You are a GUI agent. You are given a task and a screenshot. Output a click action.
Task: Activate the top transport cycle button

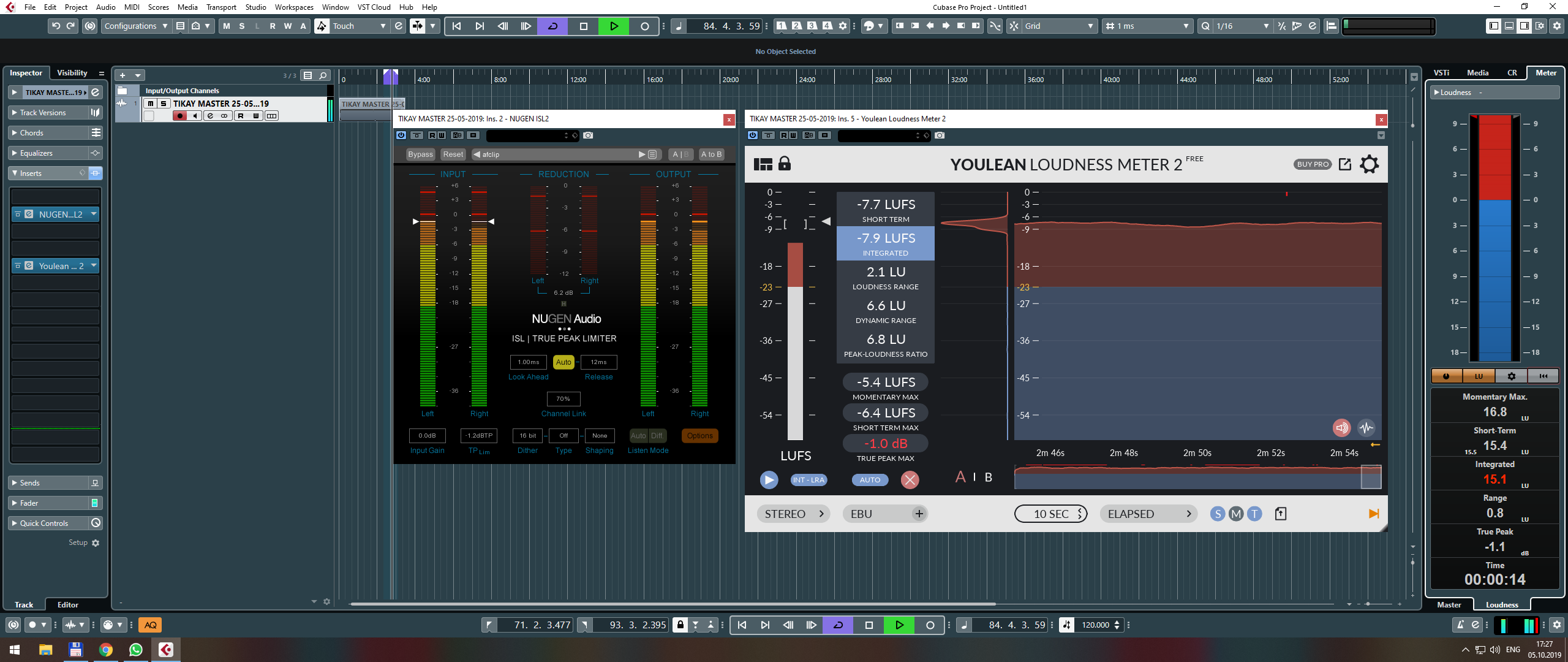(552, 26)
